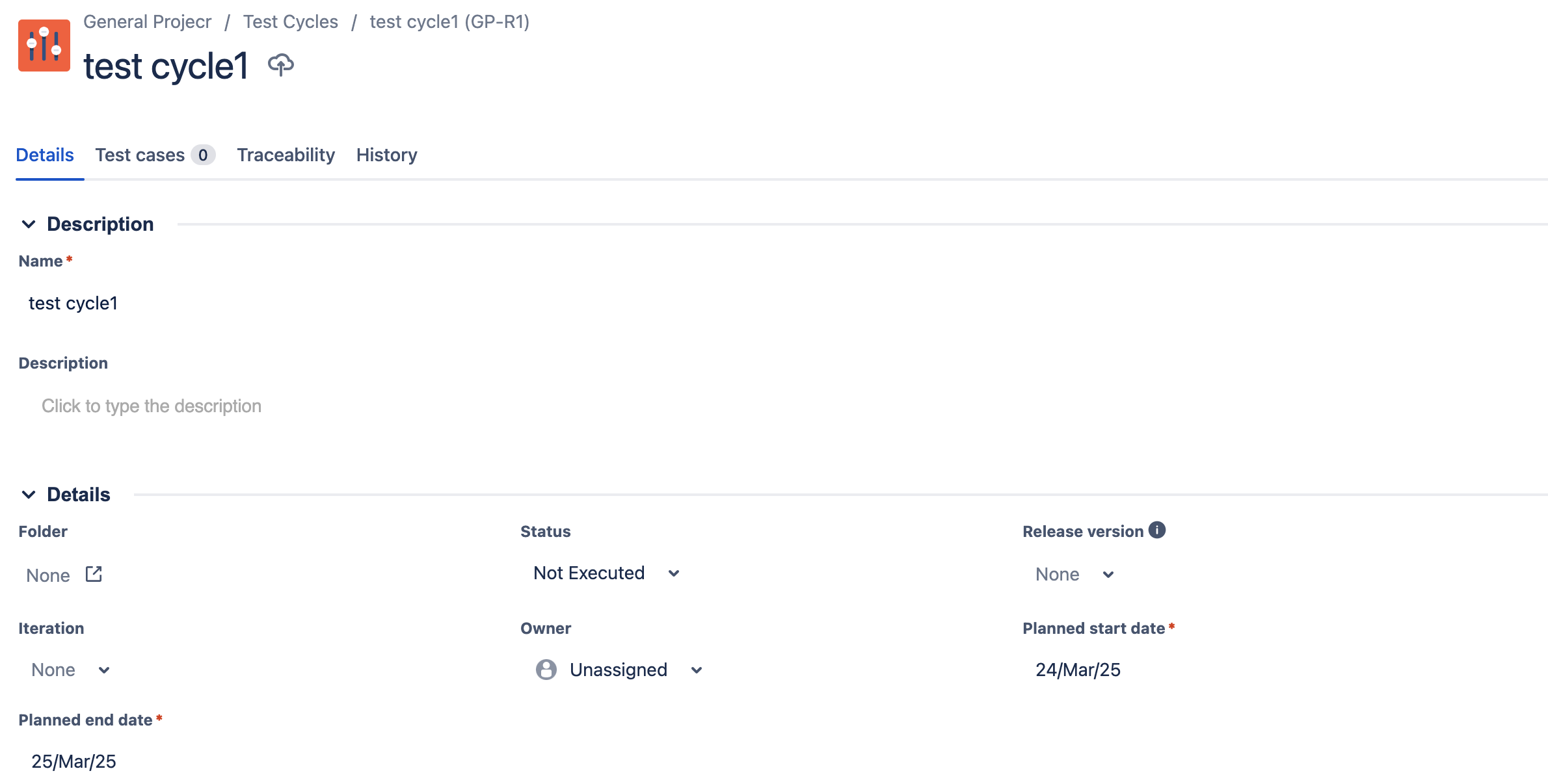Click the cloud upload icon beside the title
The height and width of the screenshot is (784, 1548).
281,64
